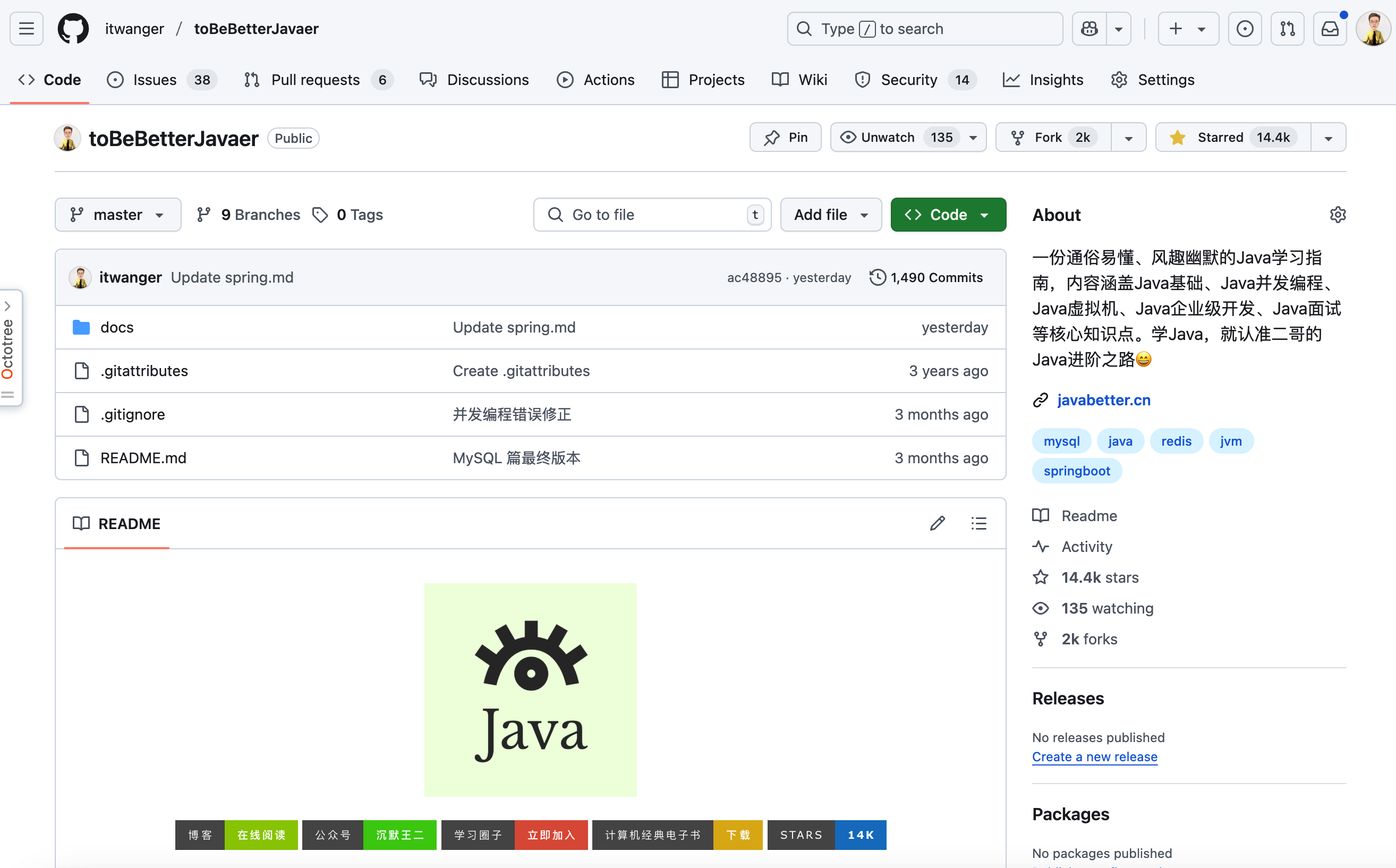Pin the repository to your profile
The height and width of the screenshot is (868, 1396).
785,137
